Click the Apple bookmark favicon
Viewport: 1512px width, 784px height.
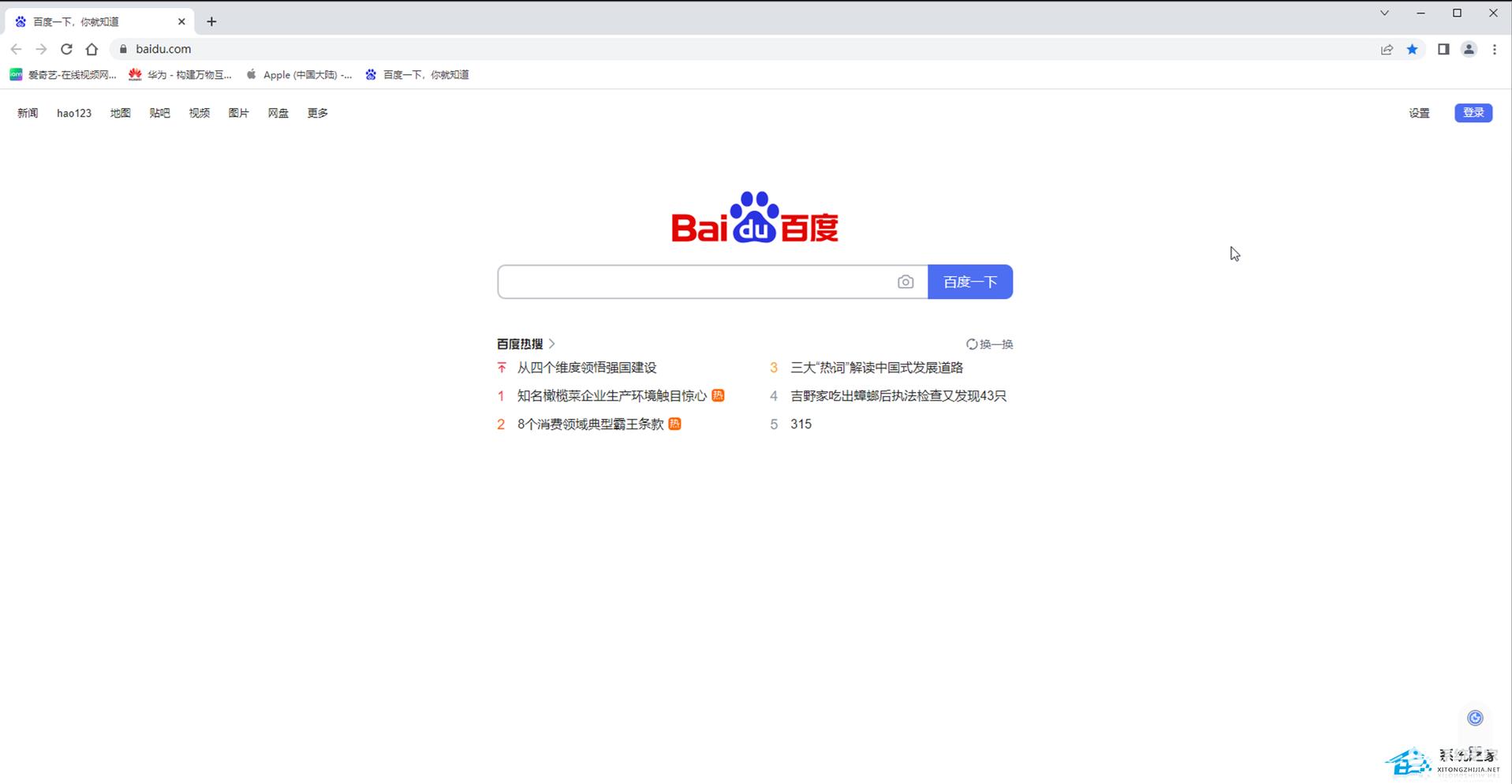pyautogui.click(x=252, y=74)
